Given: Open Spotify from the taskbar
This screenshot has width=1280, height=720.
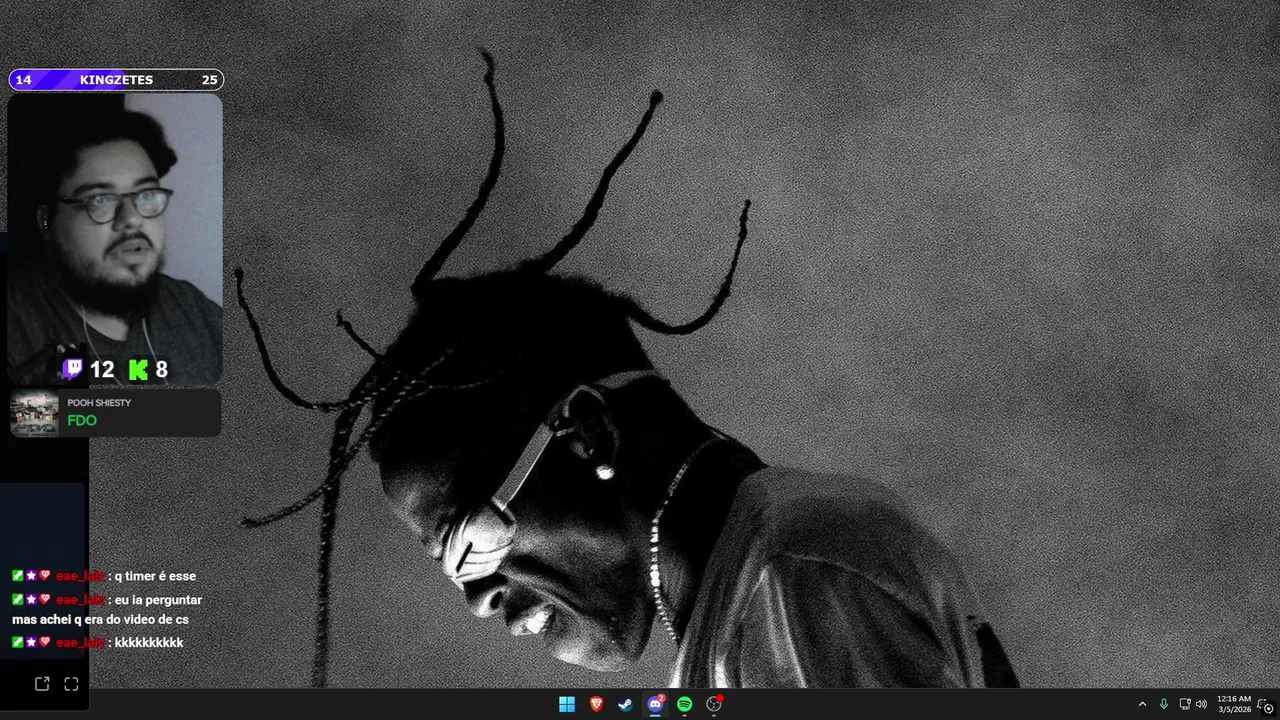Looking at the screenshot, I should 685,704.
